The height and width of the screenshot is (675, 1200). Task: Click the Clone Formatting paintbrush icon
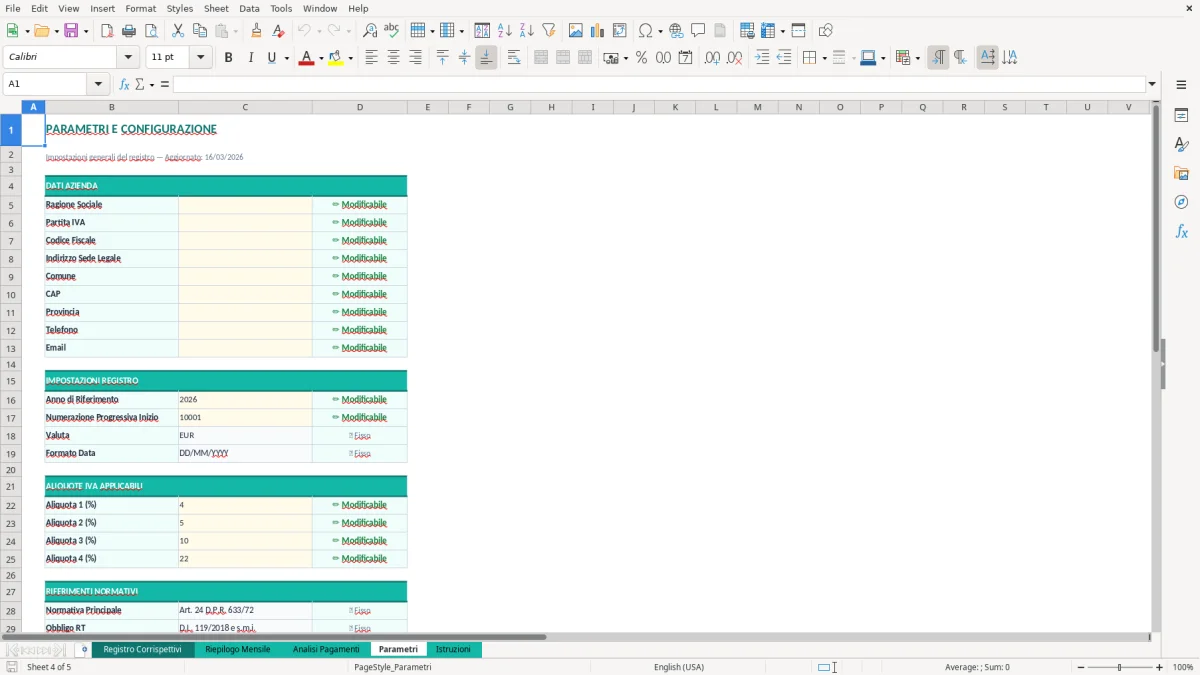tap(256, 31)
